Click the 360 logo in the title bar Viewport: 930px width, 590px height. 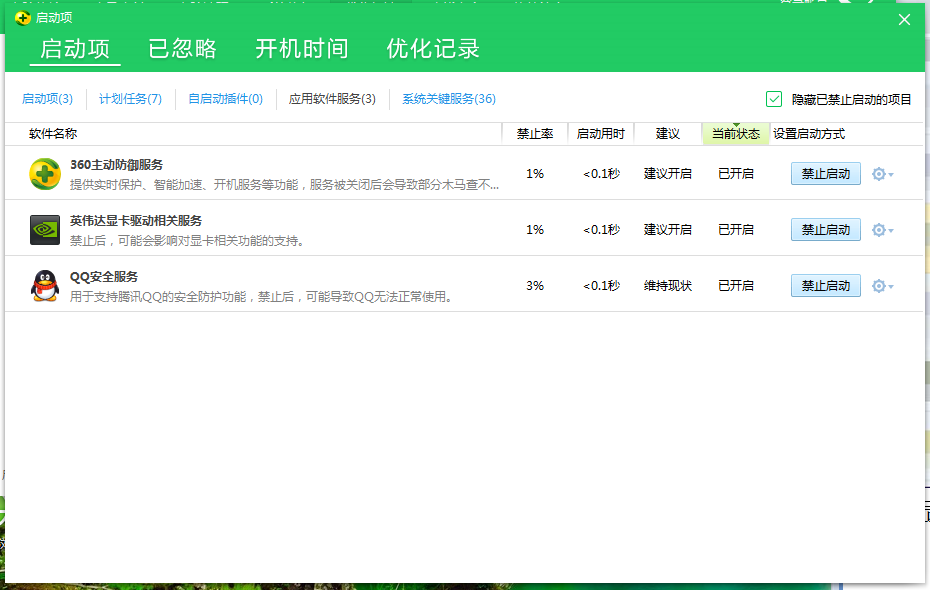point(23,19)
